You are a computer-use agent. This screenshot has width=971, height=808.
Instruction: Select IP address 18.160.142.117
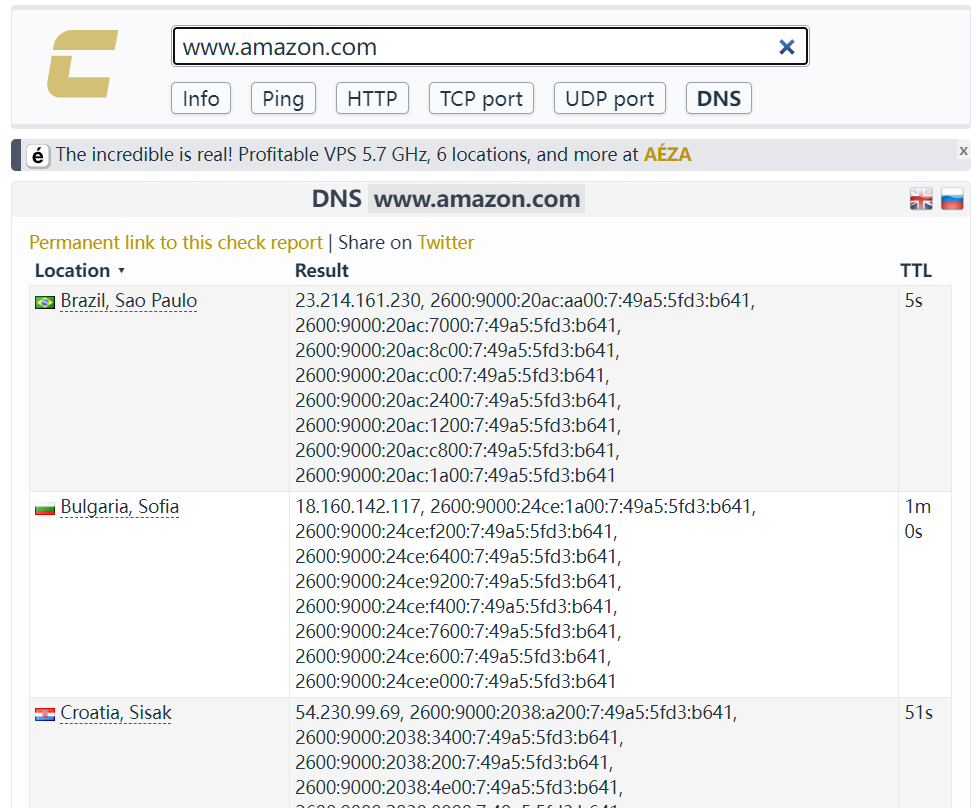click(358, 506)
